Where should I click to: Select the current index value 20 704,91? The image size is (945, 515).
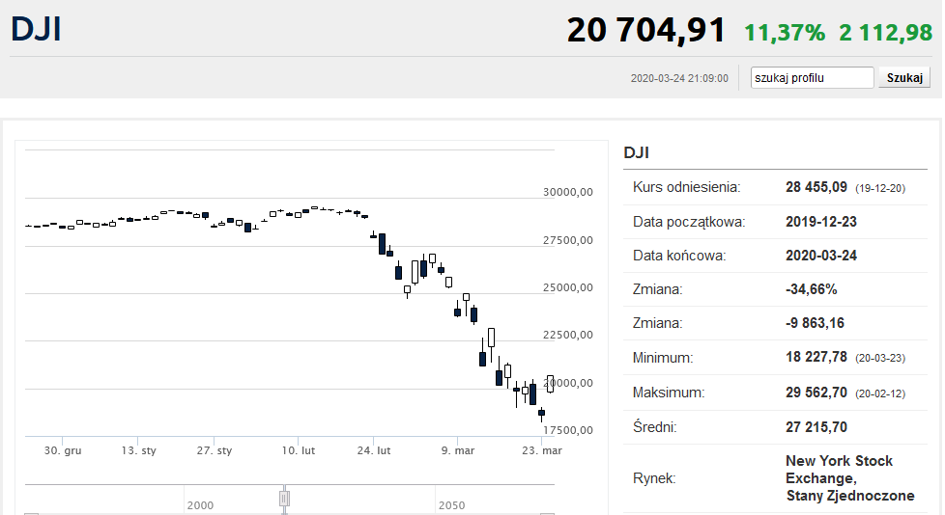[x=645, y=30]
